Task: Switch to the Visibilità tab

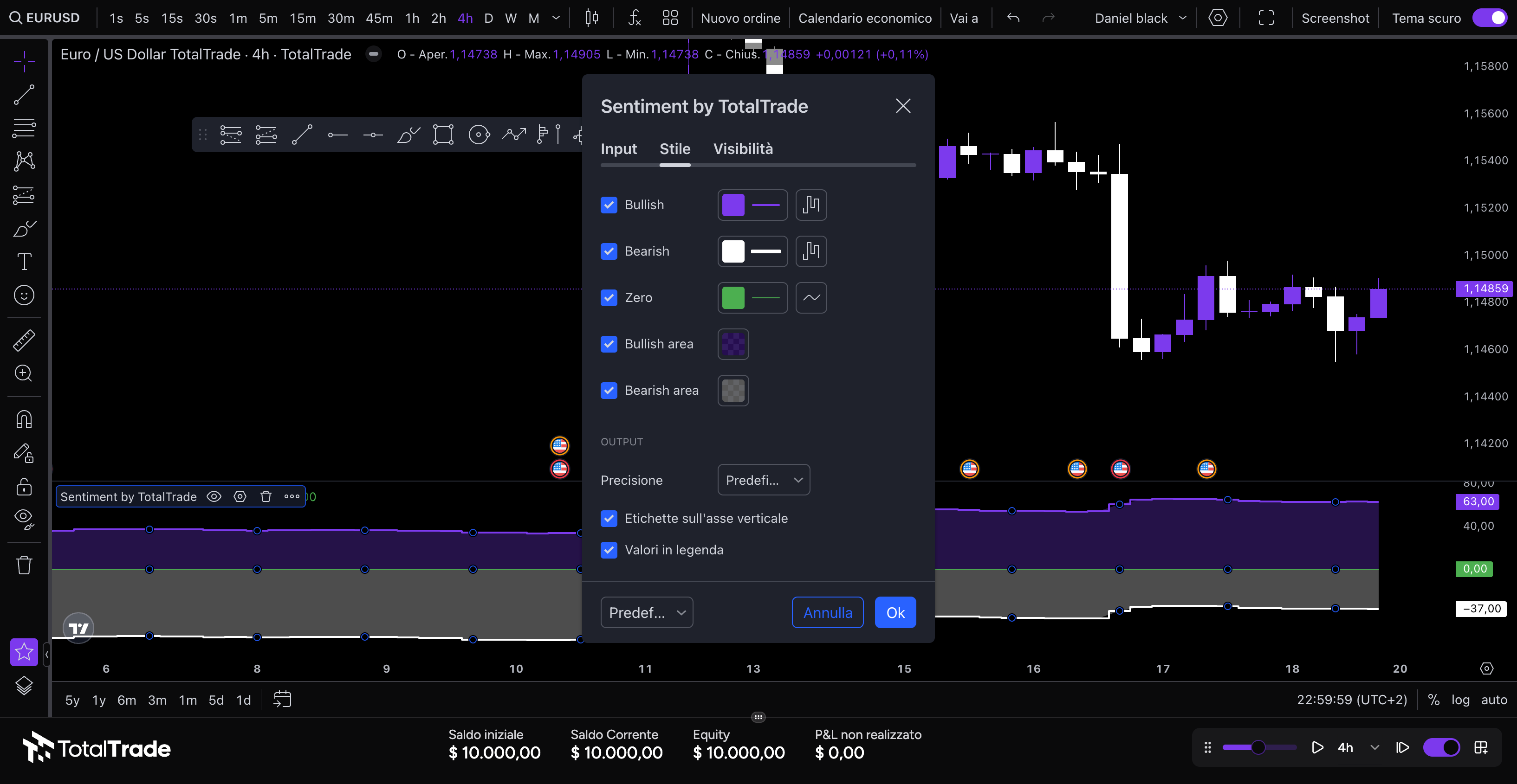Action: coord(743,149)
